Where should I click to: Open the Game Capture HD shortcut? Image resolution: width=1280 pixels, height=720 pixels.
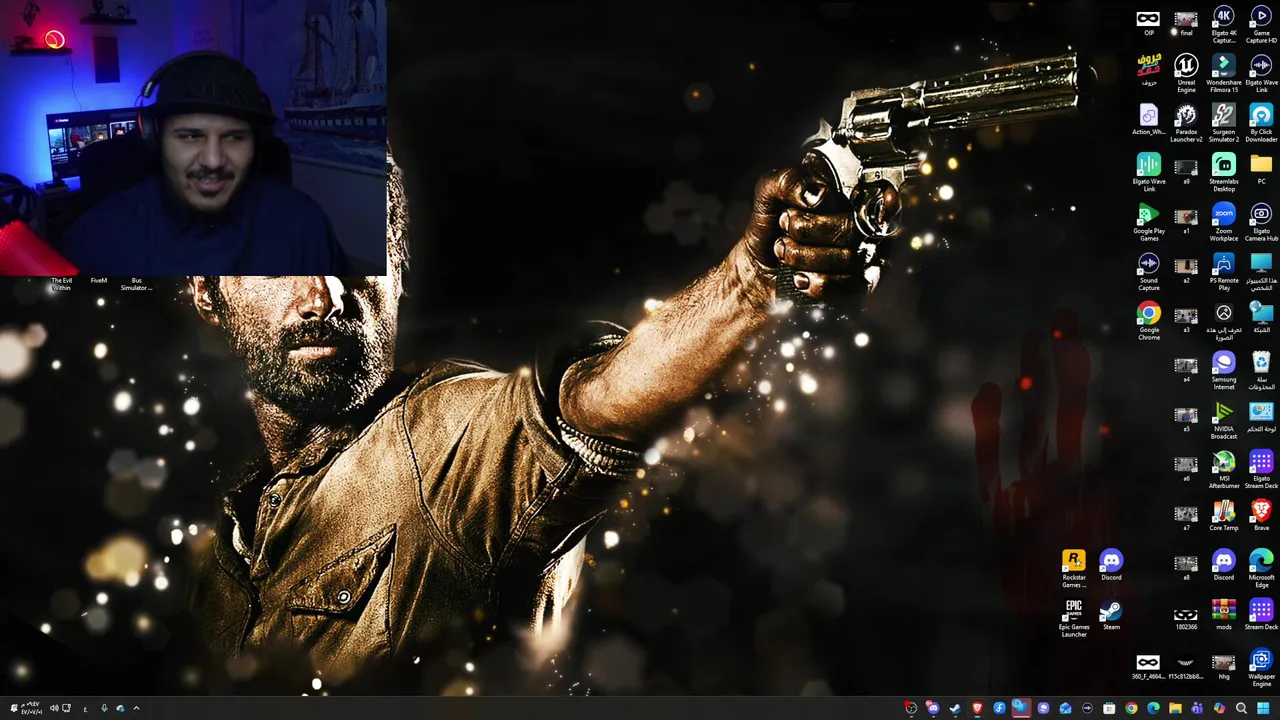pyautogui.click(x=1261, y=24)
